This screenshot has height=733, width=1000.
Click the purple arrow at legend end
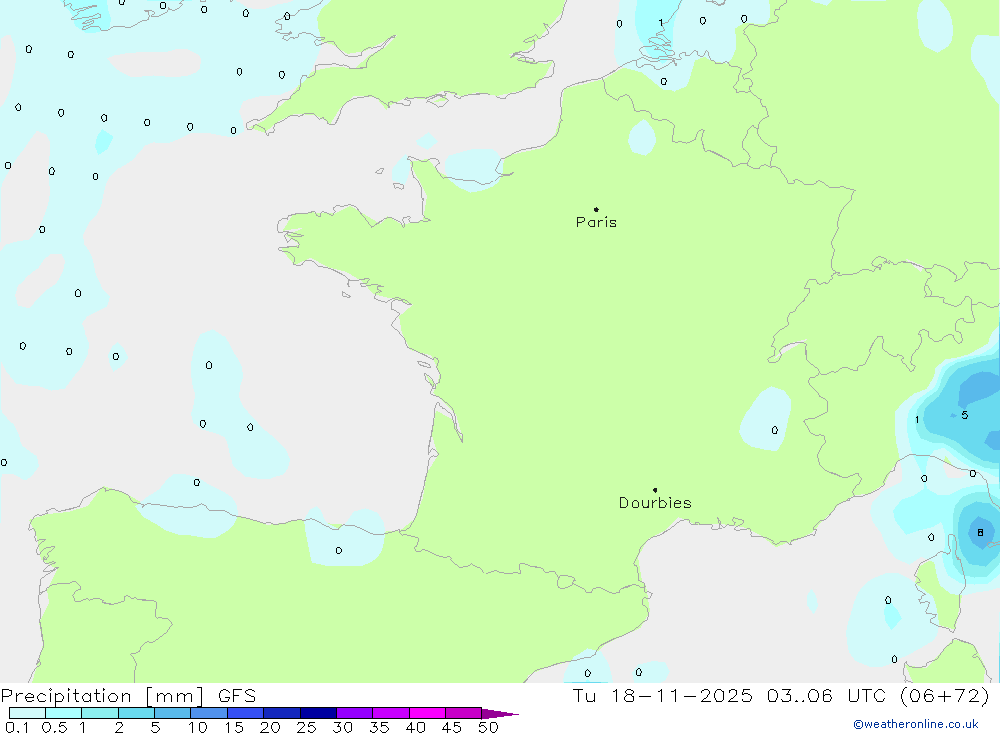[500, 714]
